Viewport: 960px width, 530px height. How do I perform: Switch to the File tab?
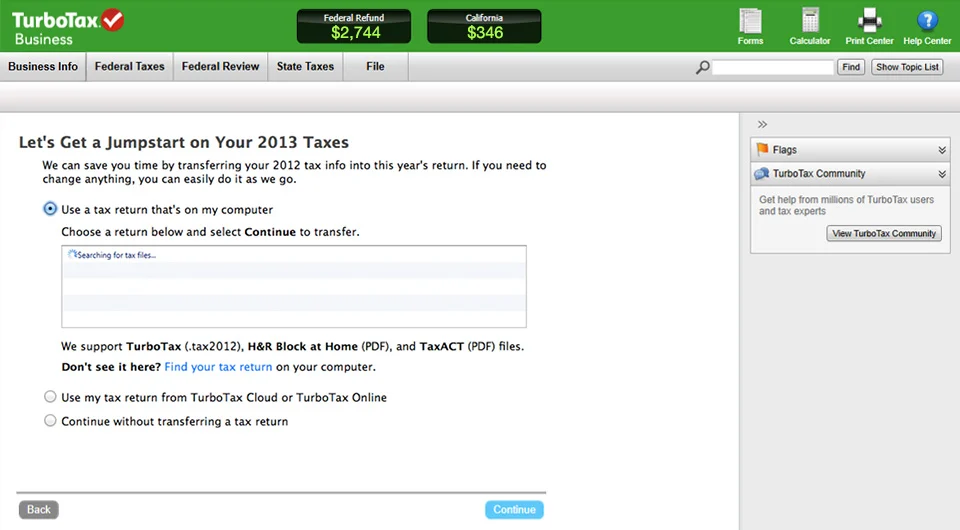click(375, 67)
